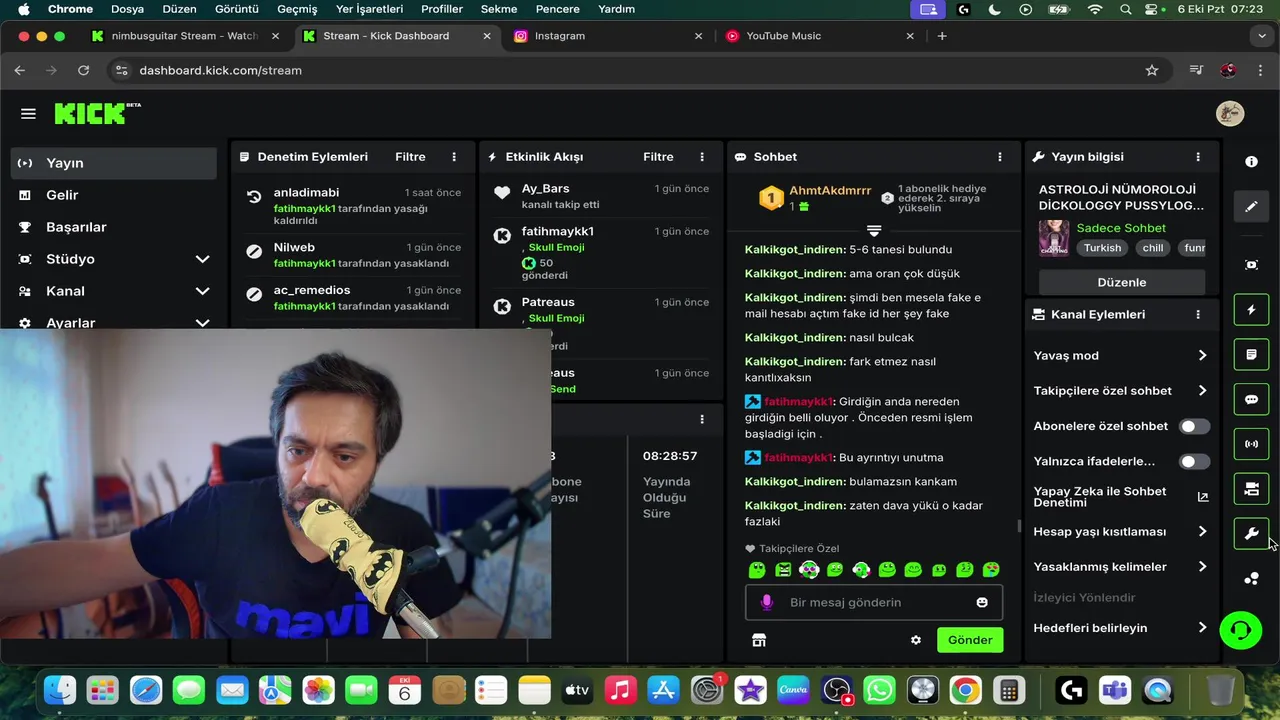
Task: Open Yasaklanmış kelimeler settings
Action: [1121, 567]
